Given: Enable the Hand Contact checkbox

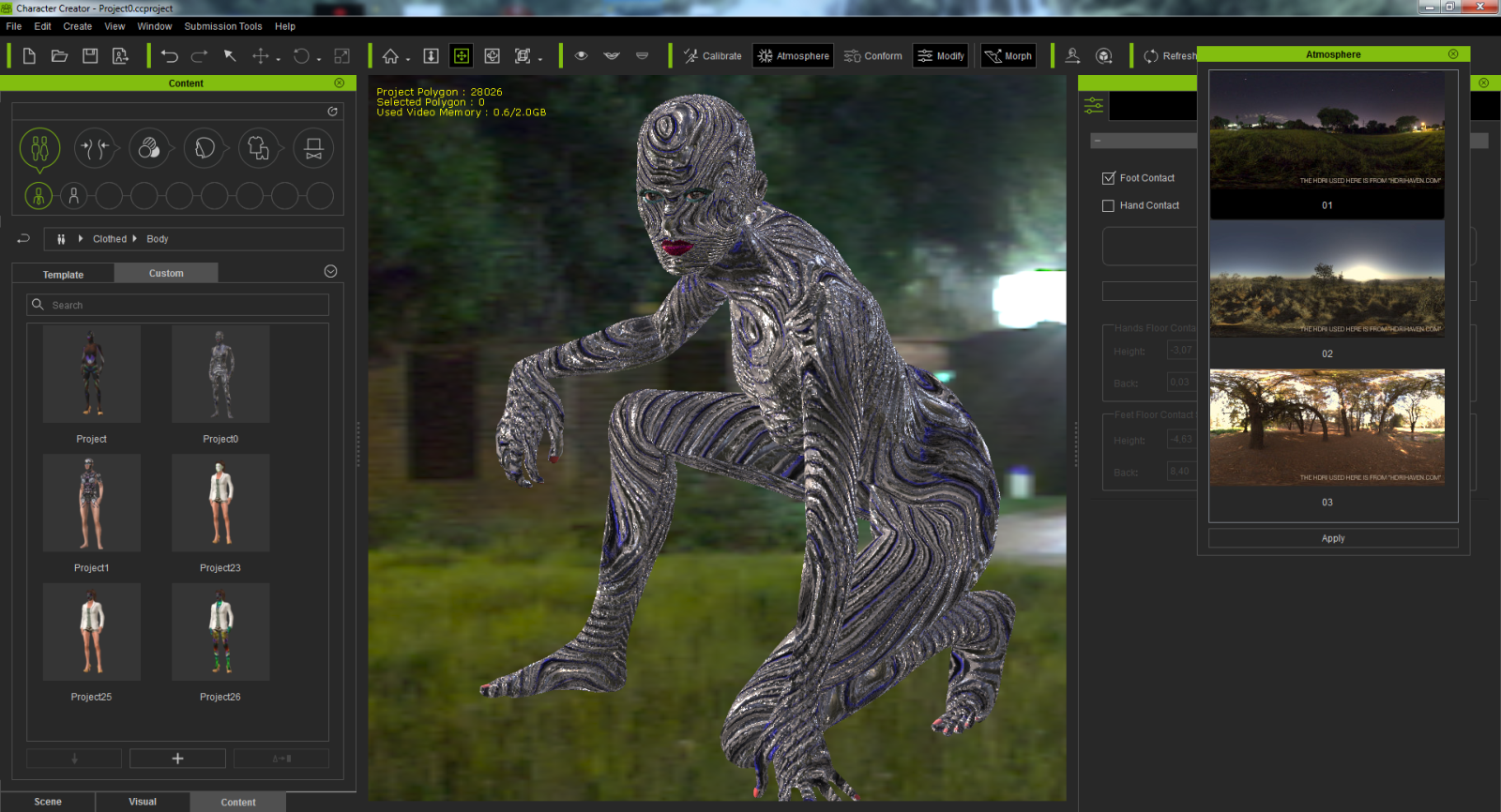Looking at the screenshot, I should point(1109,205).
